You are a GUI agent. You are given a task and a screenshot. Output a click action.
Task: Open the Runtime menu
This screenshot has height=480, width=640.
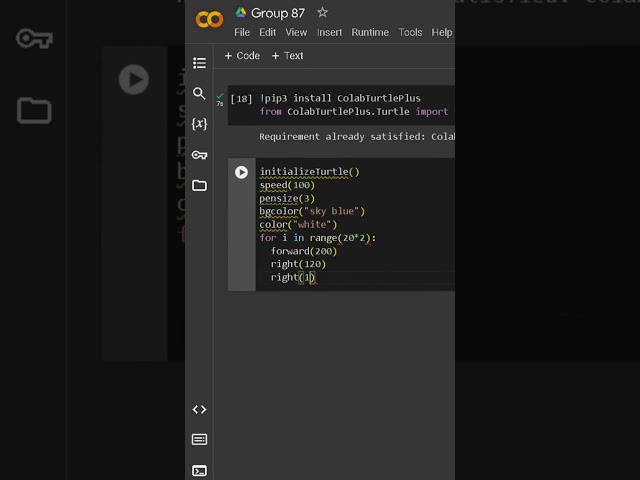pos(370,32)
